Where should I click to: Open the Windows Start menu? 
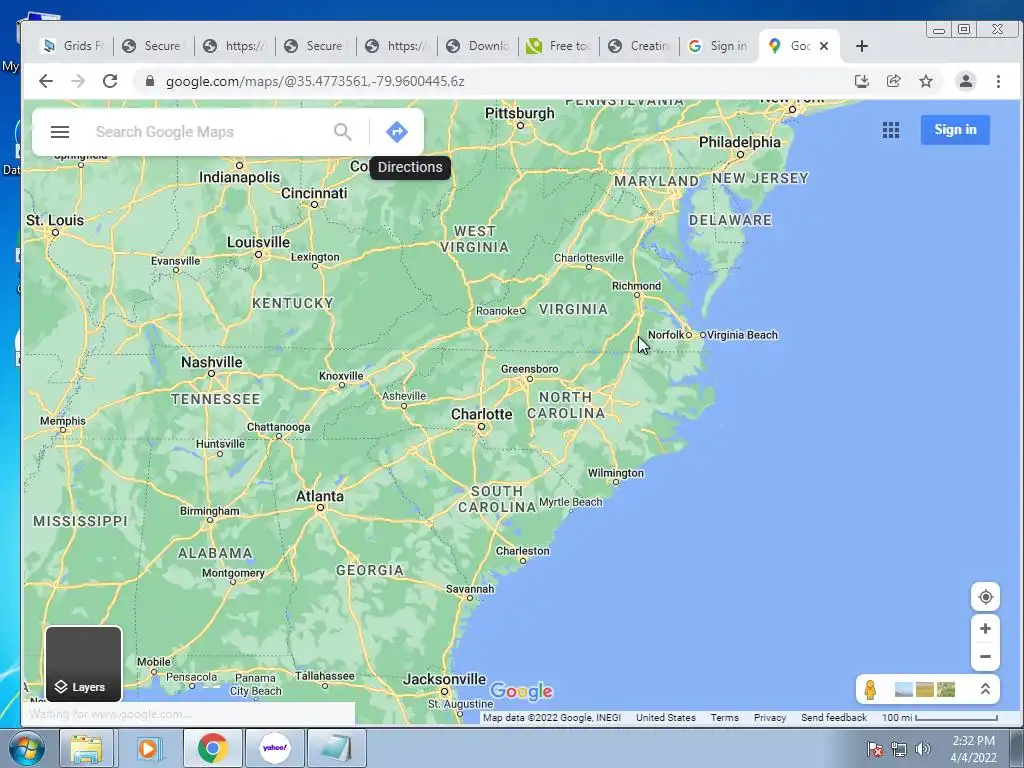[x=26, y=748]
